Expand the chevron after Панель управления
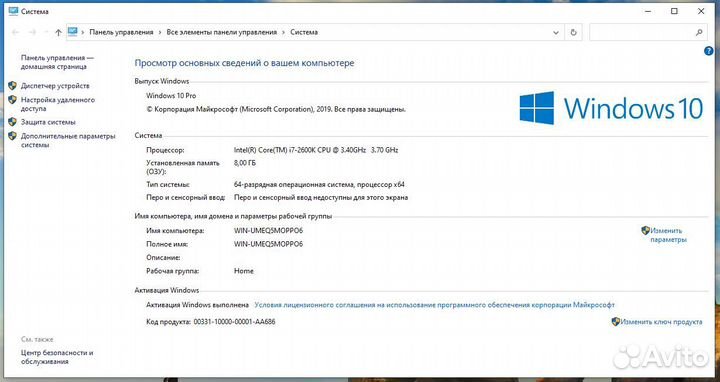The width and height of the screenshot is (720, 382). (x=160, y=33)
